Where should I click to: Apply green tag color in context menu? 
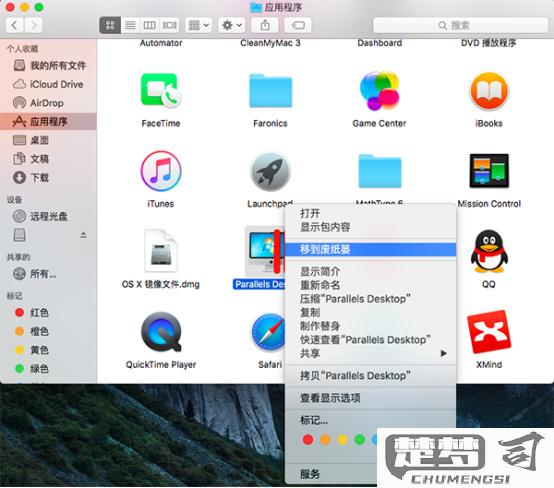click(360, 440)
